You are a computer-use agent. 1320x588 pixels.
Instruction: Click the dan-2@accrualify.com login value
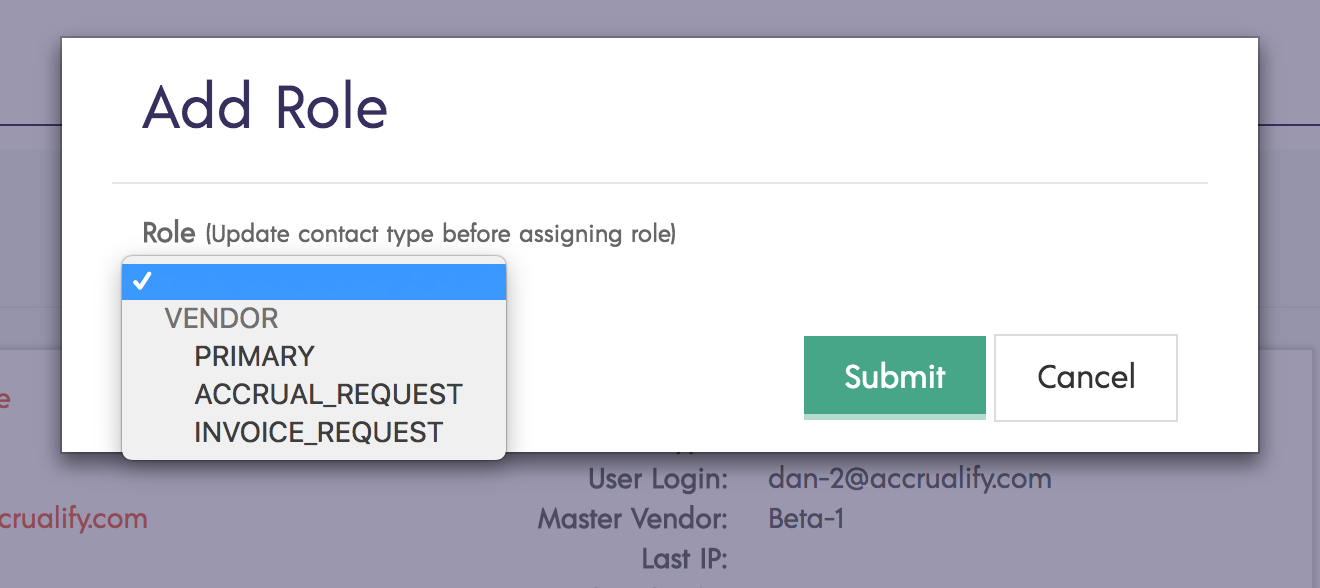909,479
